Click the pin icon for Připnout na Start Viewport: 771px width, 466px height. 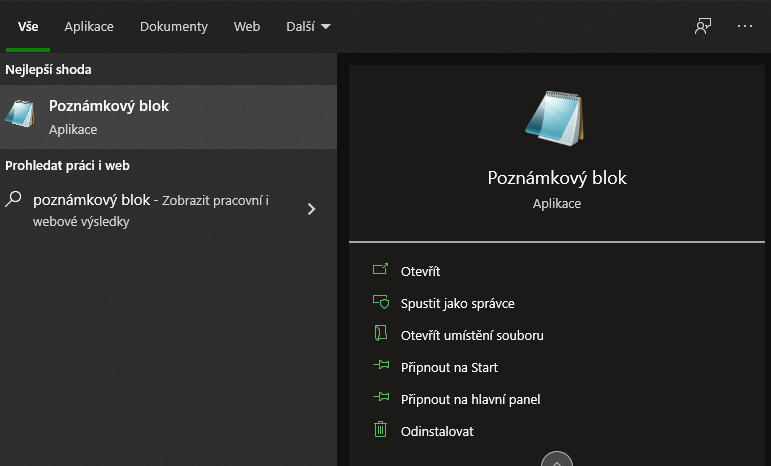click(x=380, y=366)
